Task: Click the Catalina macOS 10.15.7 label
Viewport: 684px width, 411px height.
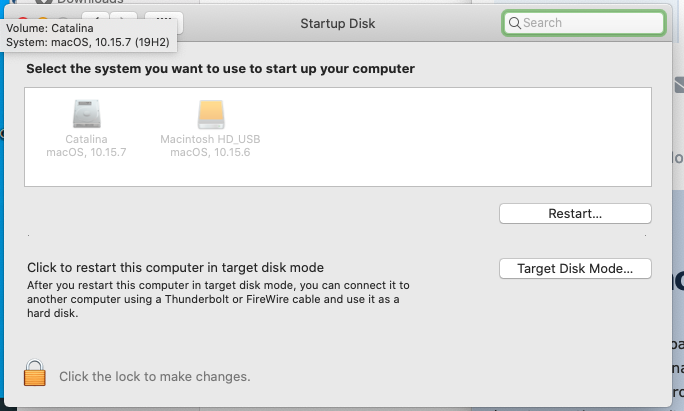Action: click(x=86, y=146)
